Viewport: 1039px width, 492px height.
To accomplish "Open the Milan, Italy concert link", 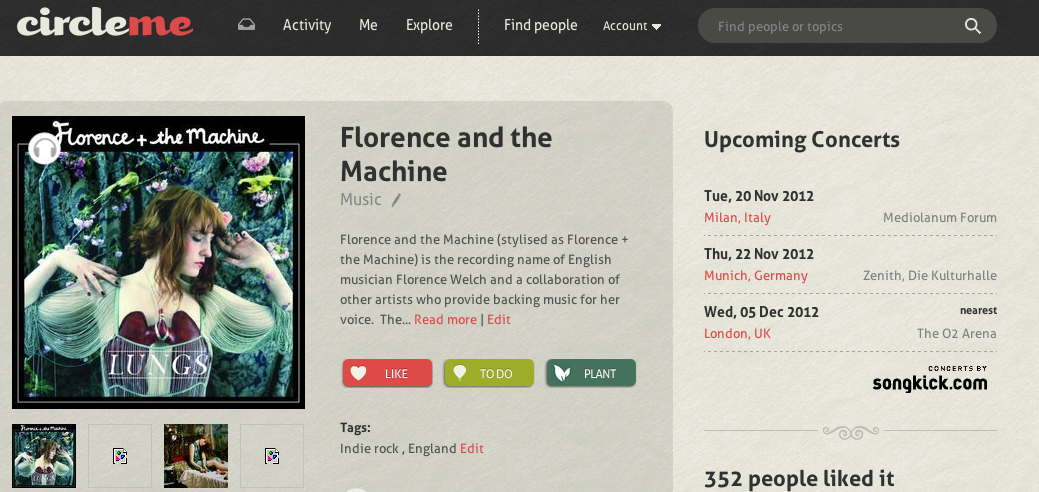I will point(737,218).
